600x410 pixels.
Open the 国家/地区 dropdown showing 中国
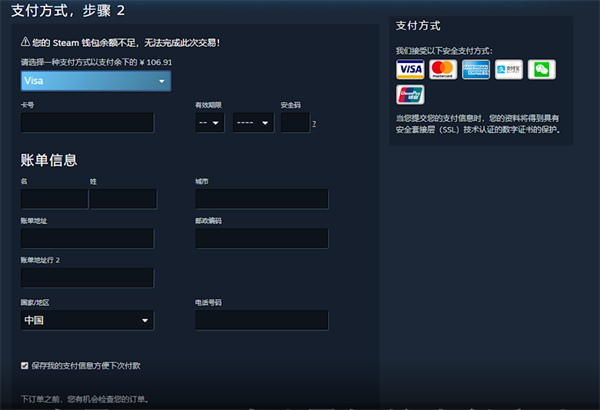coord(87,320)
